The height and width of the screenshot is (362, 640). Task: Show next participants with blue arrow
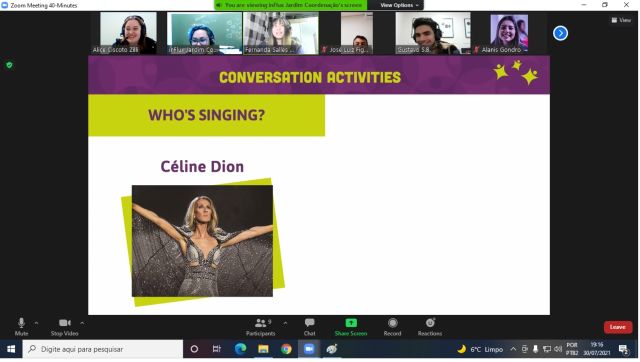coord(560,33)
